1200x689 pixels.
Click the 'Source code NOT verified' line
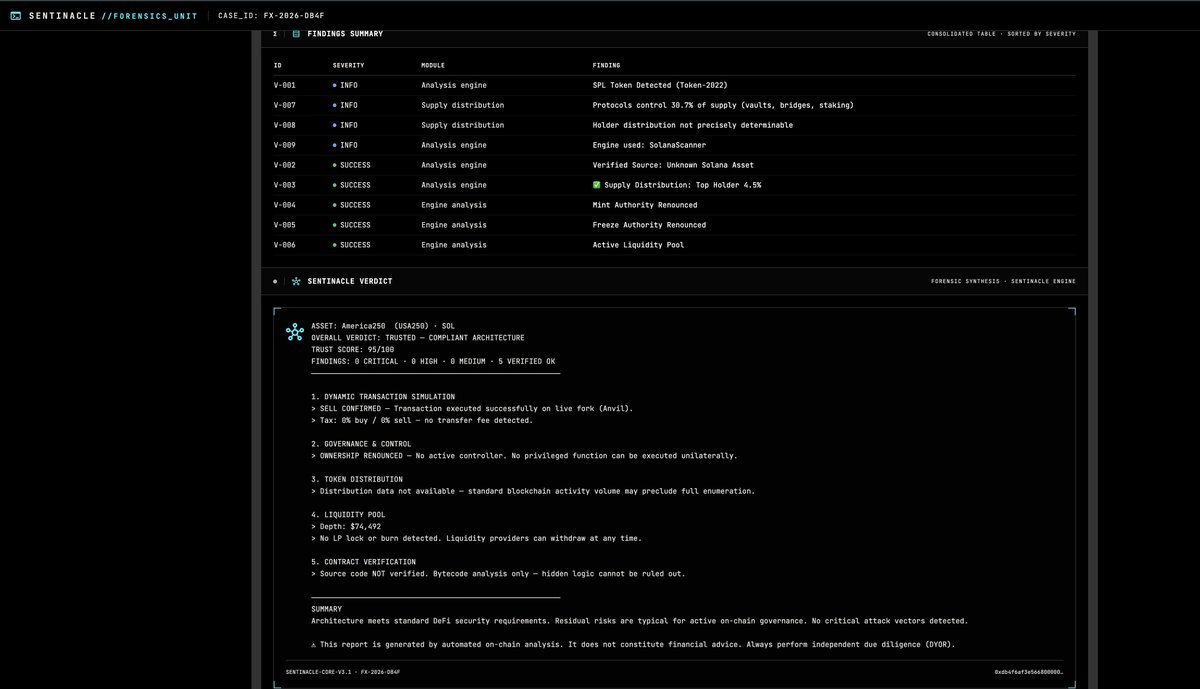(498, 573)
